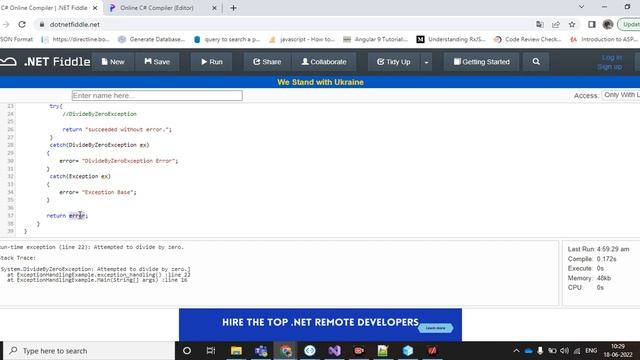Click the Log in link
Image resolution: width=640 pixels, height=360 pixels.
tap(611, 58)
